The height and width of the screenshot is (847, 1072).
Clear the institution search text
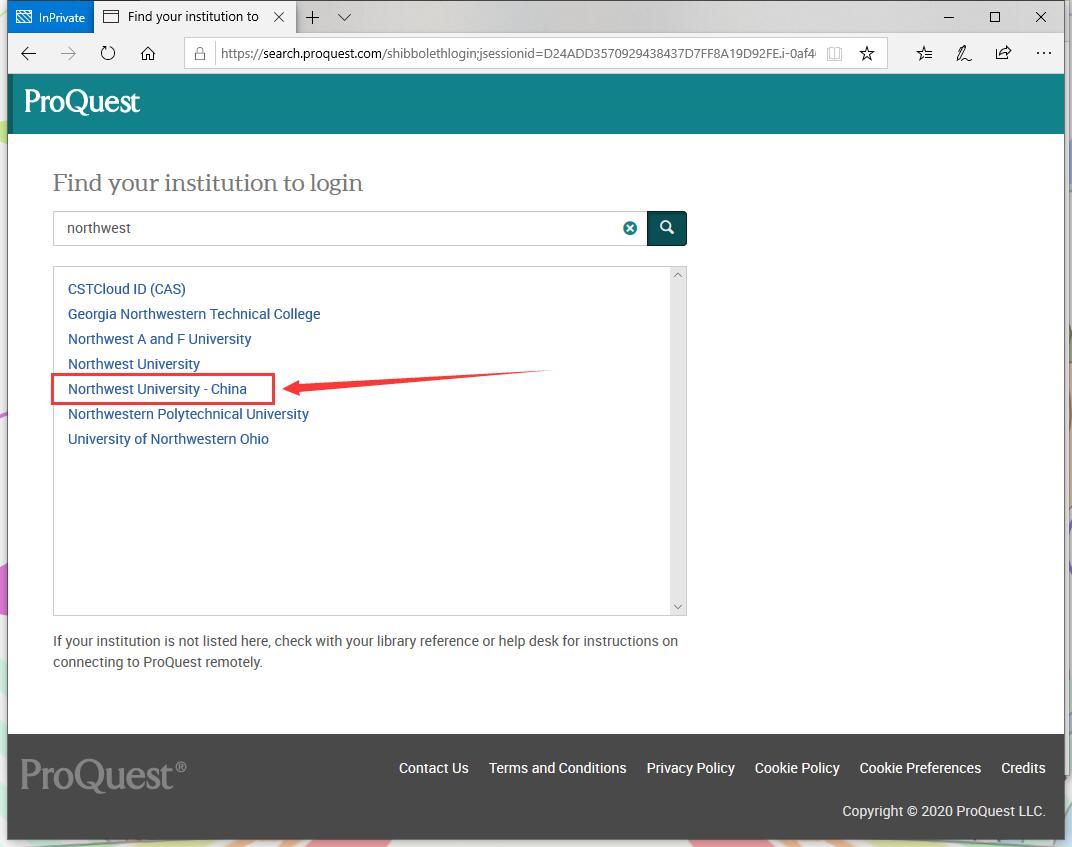click(x=630, y=228)
